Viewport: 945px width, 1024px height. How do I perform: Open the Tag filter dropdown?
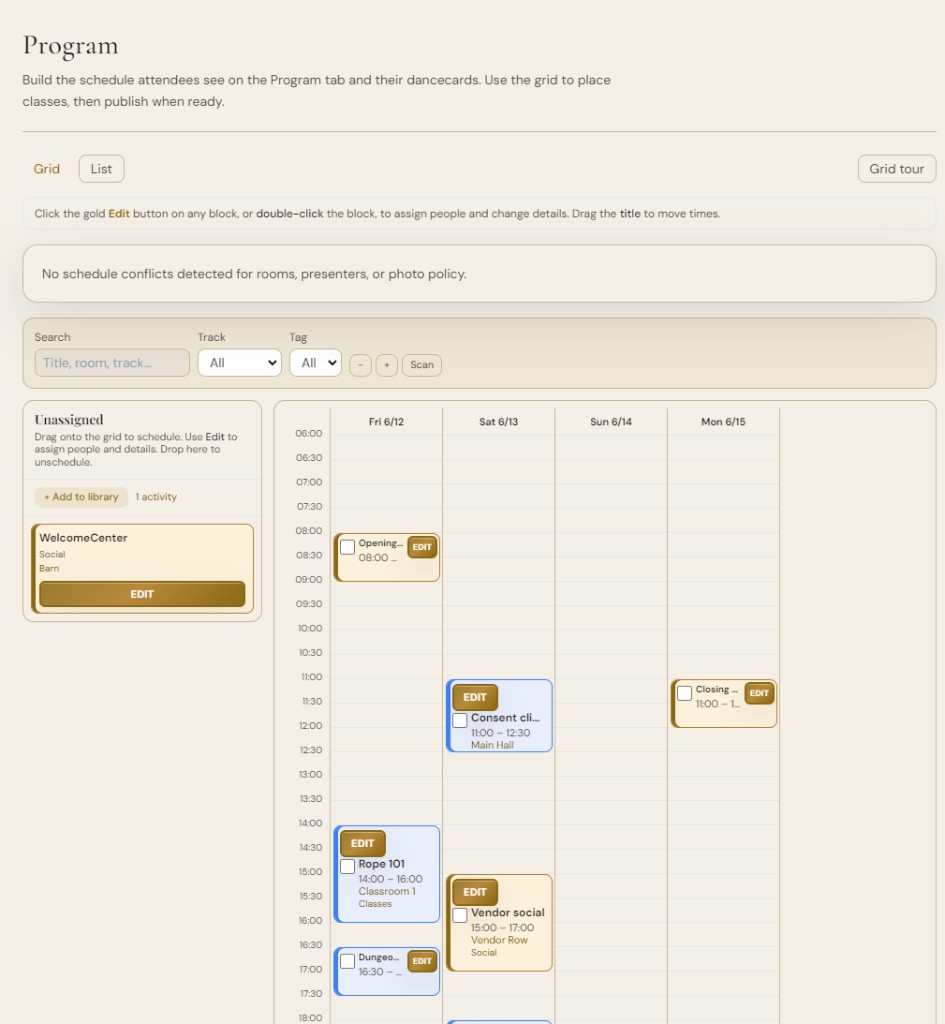[315, 362]
